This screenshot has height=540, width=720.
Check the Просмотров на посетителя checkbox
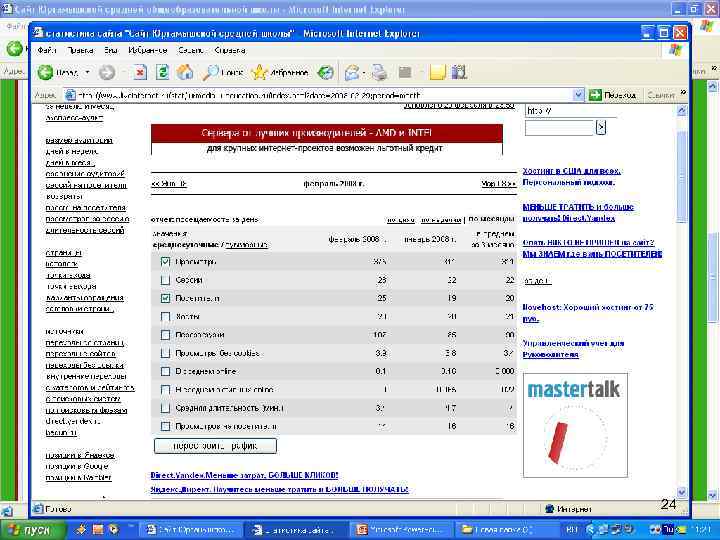[x=165, y=426]
